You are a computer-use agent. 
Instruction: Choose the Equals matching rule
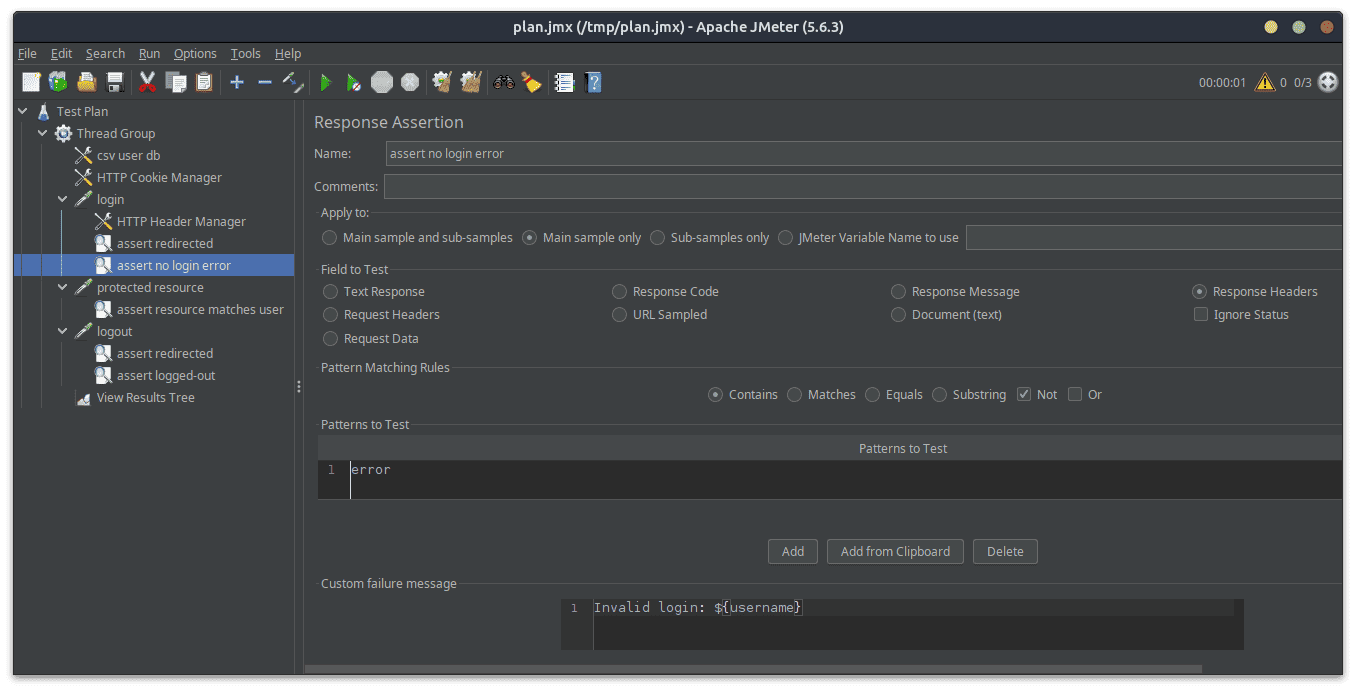pos(872,395)
